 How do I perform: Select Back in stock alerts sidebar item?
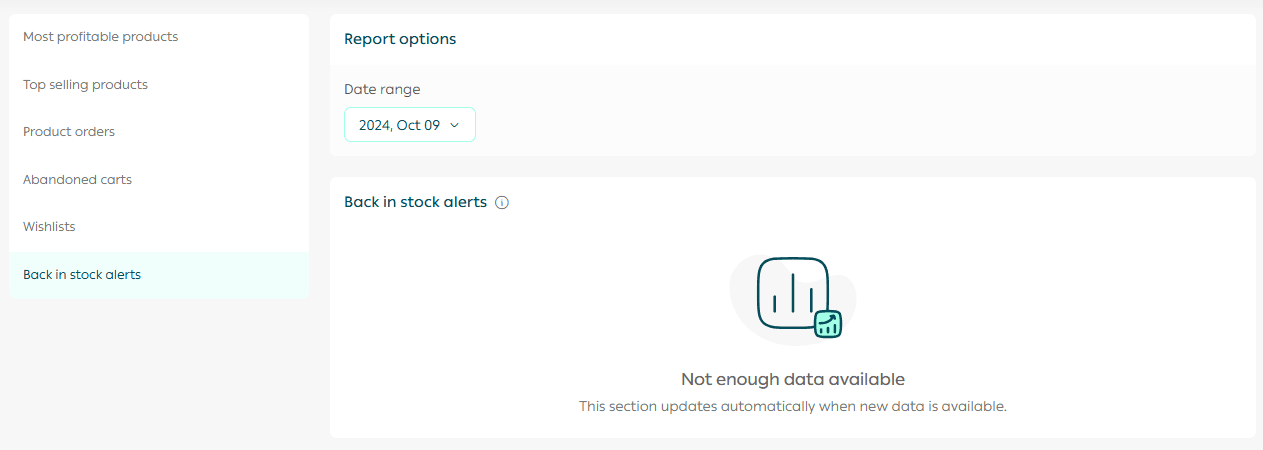coord(82,275)
